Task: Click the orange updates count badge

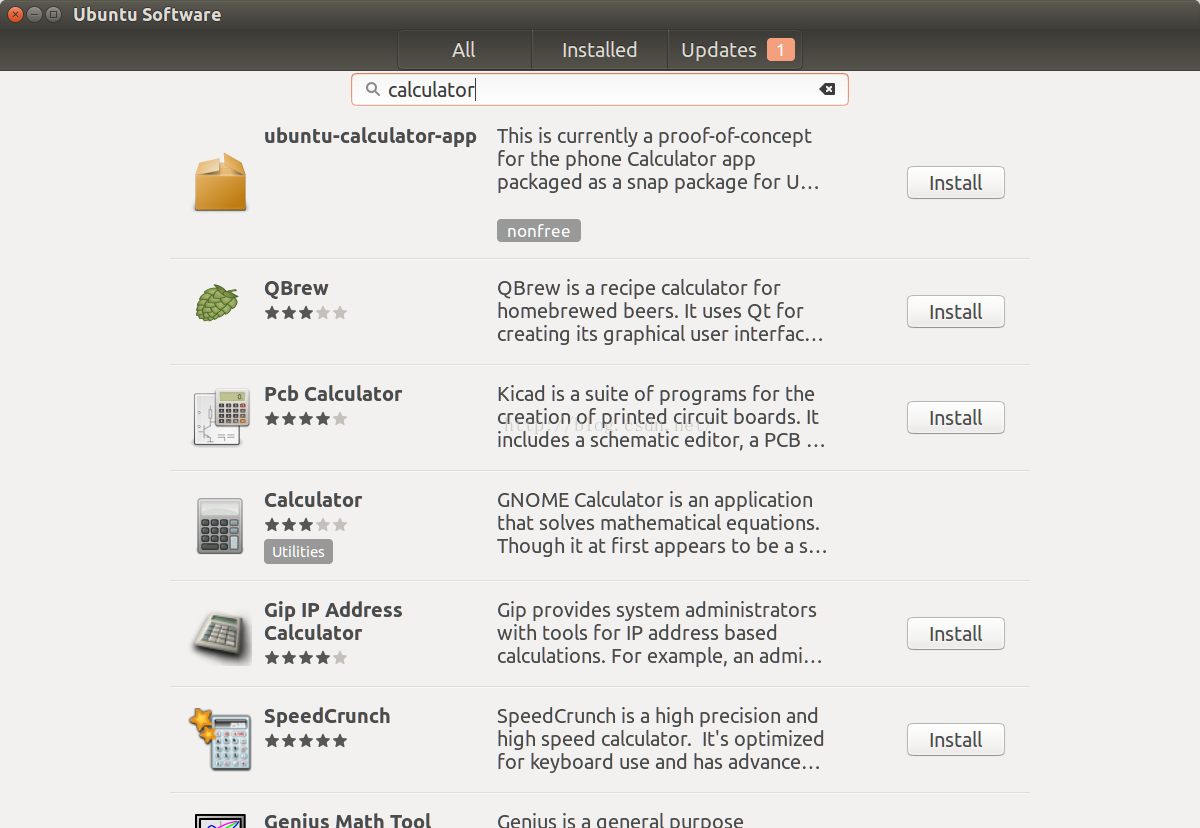Action: tap(781, 50)
